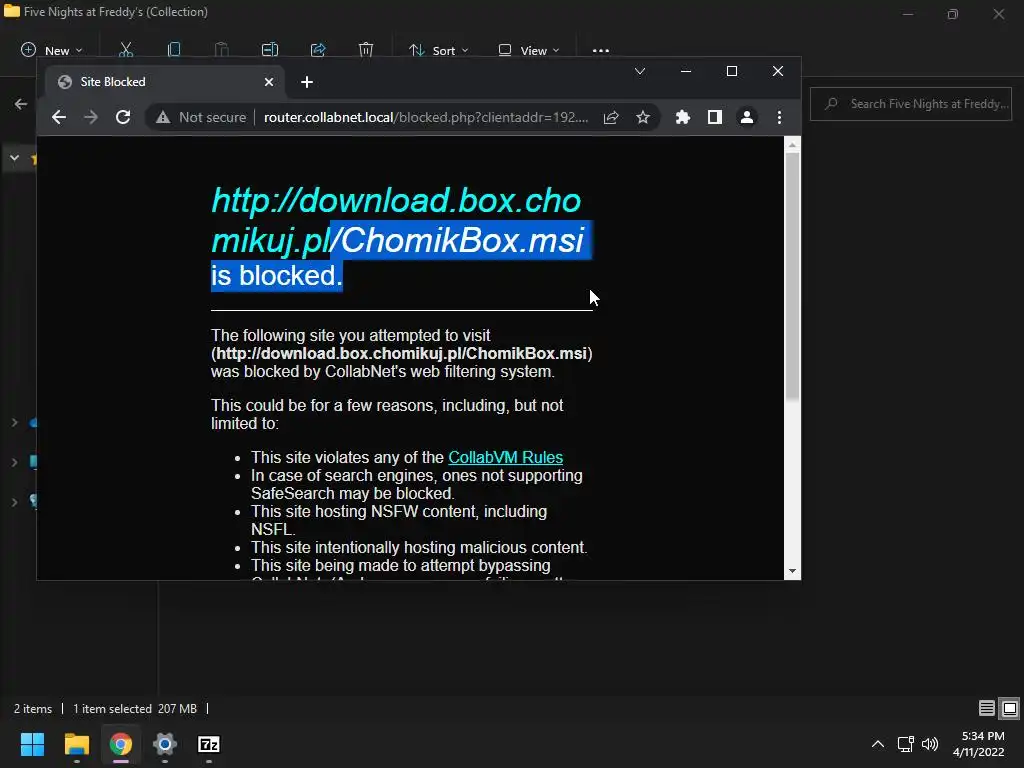Open the Windows Start menu
This screenshot has width=1024, height=768.
point(32,744)
